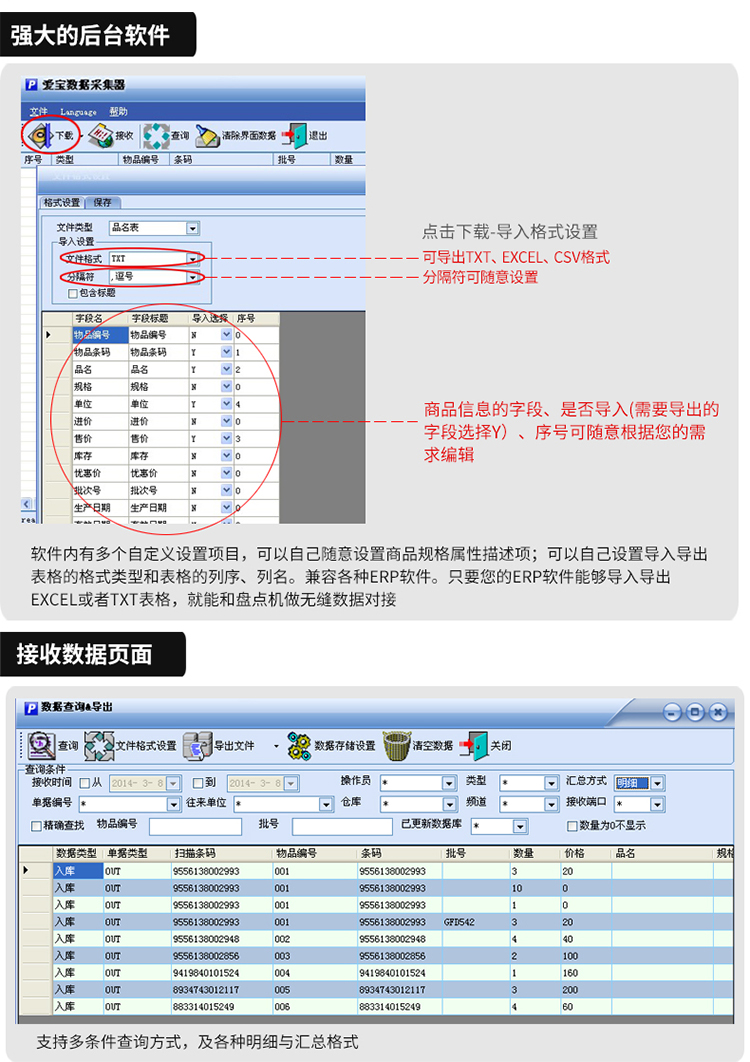Image resolution: width=750 pixels, height=1062 pixels.
Task: Open the 分隔符 逗号 dropdown
Action: [192, 276]
